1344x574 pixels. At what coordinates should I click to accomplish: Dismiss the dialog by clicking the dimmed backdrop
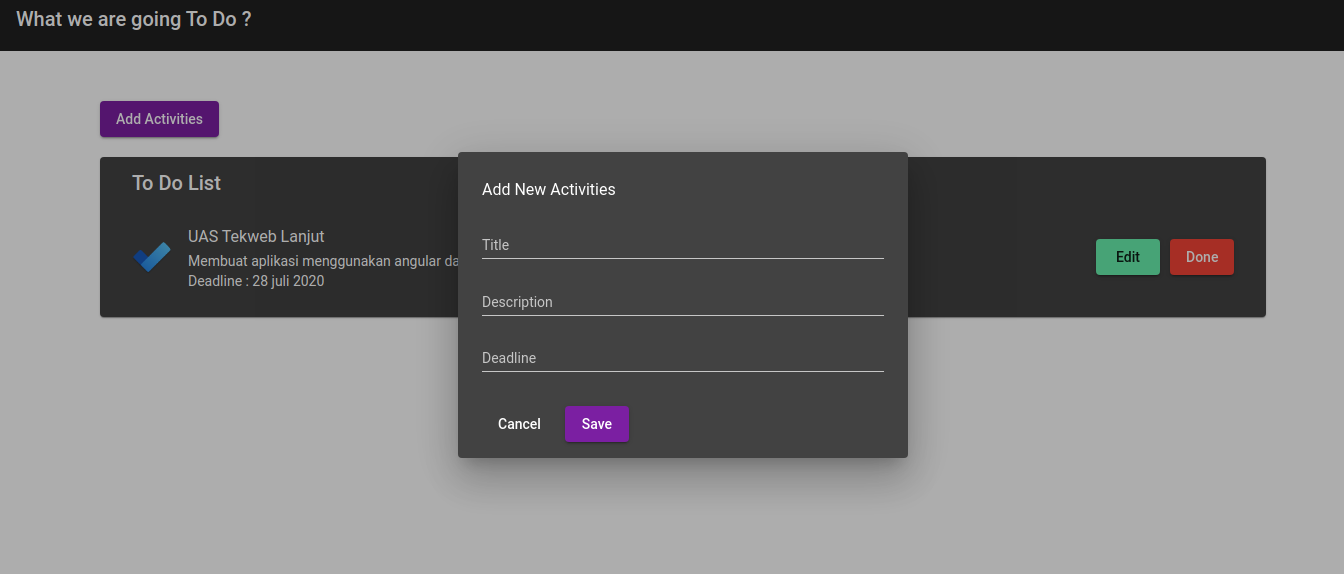tap(1100, 450)
